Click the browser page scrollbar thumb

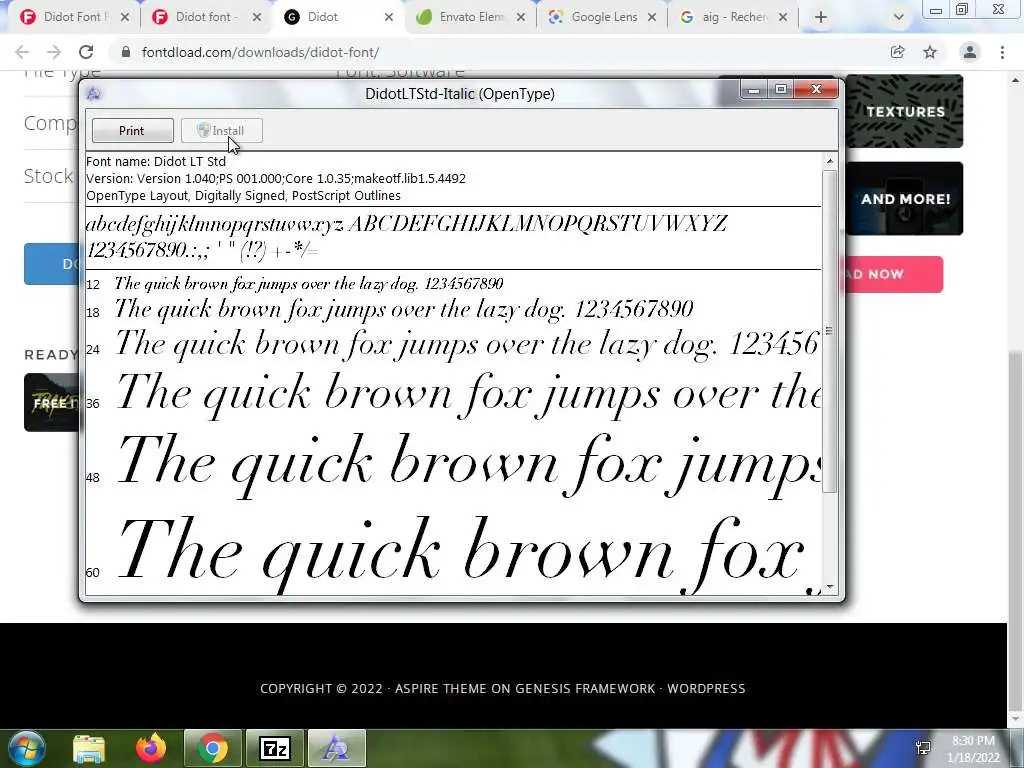(1016, 529)
